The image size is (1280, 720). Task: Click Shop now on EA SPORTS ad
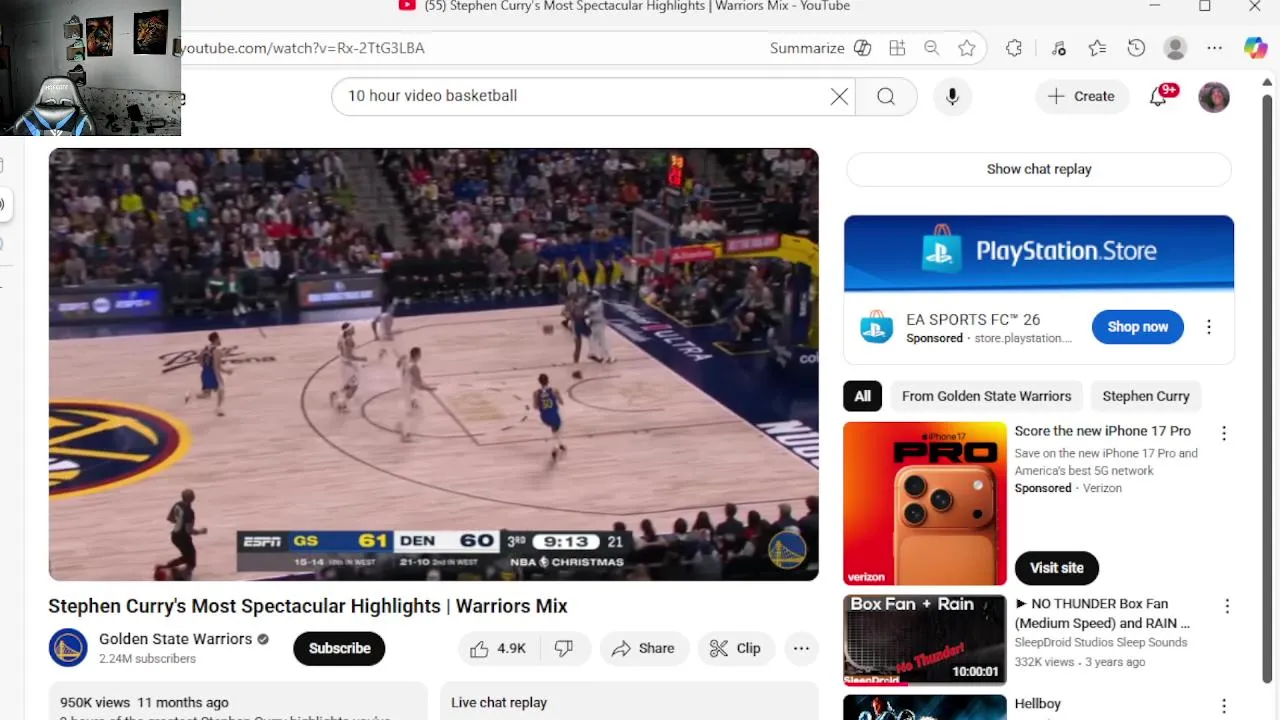(x=1137, y=327)
